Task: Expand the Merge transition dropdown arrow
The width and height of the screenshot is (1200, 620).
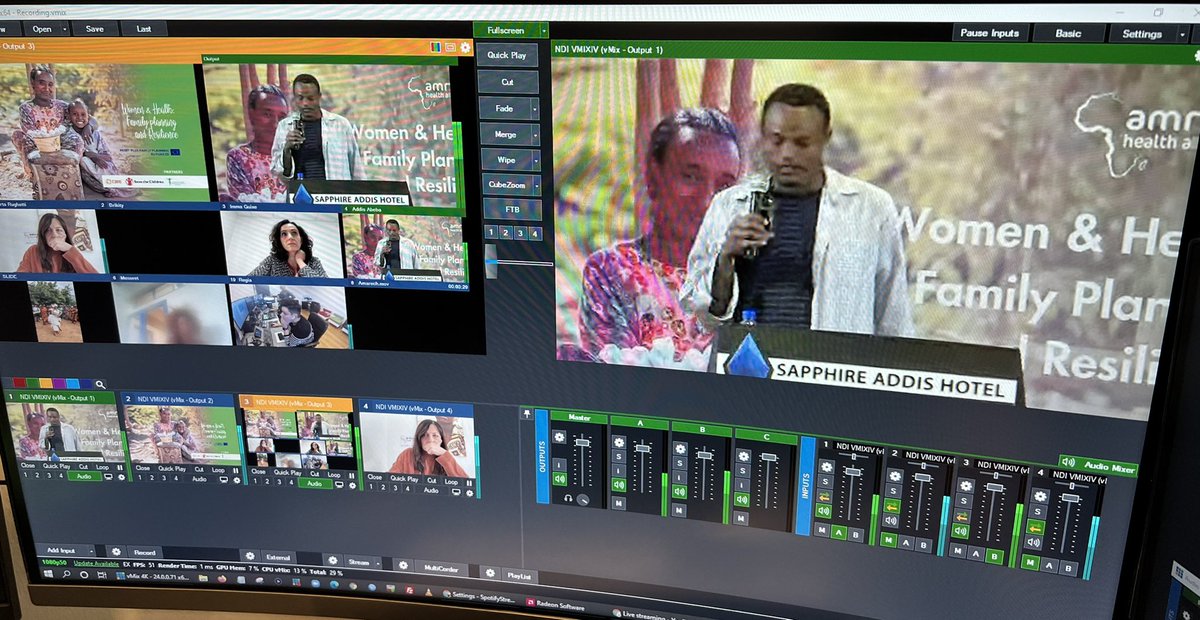Action: [535, 133]
